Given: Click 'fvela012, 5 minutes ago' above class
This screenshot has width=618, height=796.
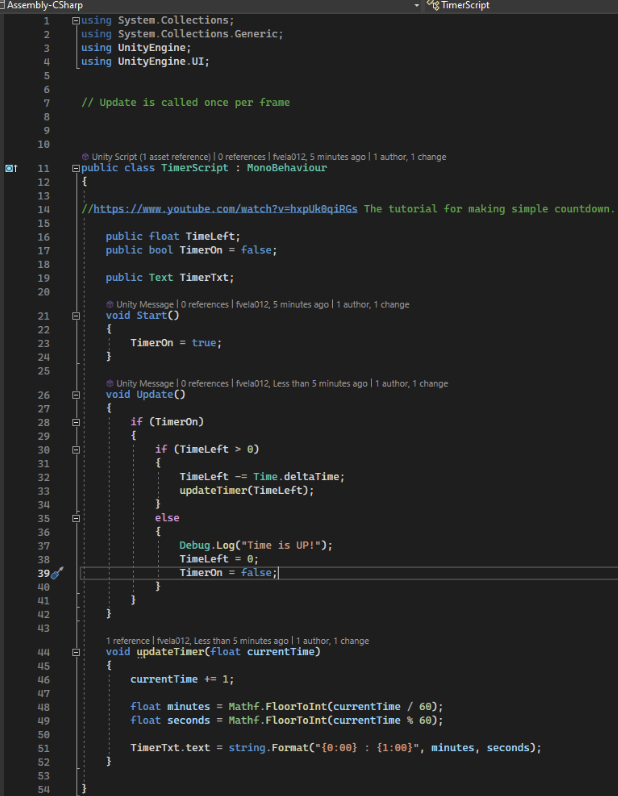Looking at the screenshot, I should point(319,157).
